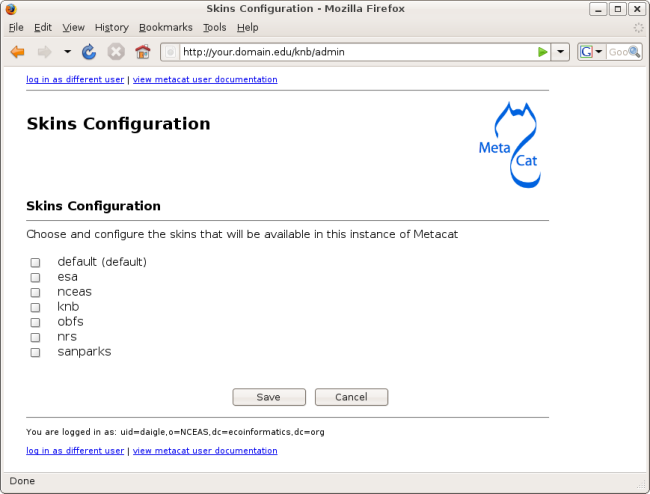Viewport: 650px width, 494px height.
Task: Open the Google search engine selector
Action: click(x=591, y=52)
